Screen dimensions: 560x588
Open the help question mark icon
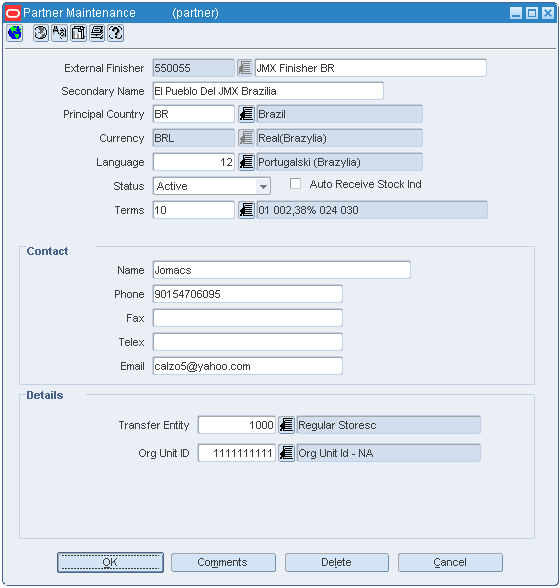click(x=116, y=33)
